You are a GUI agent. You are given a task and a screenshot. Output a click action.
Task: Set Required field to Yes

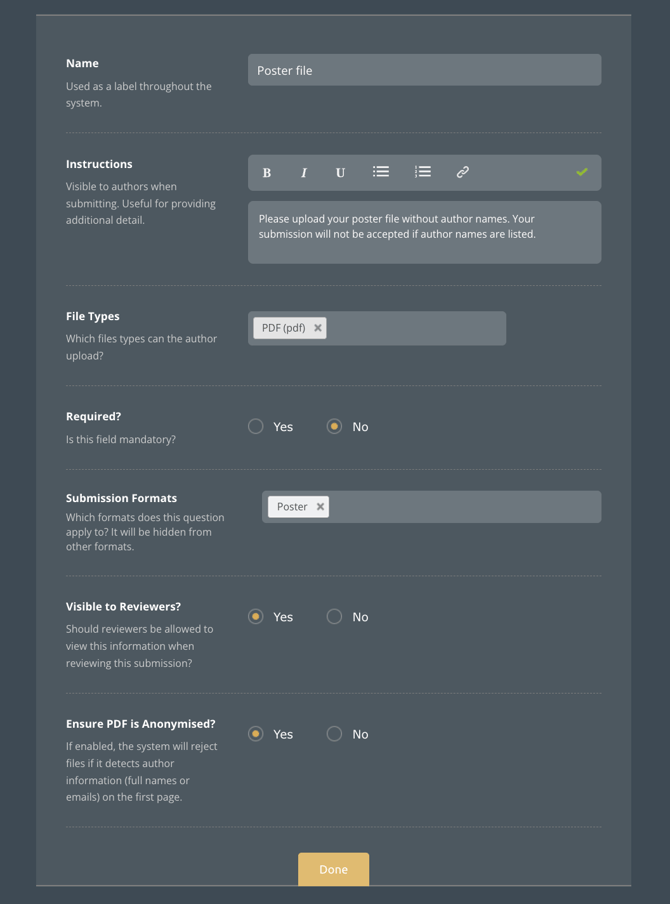[256, 427]
